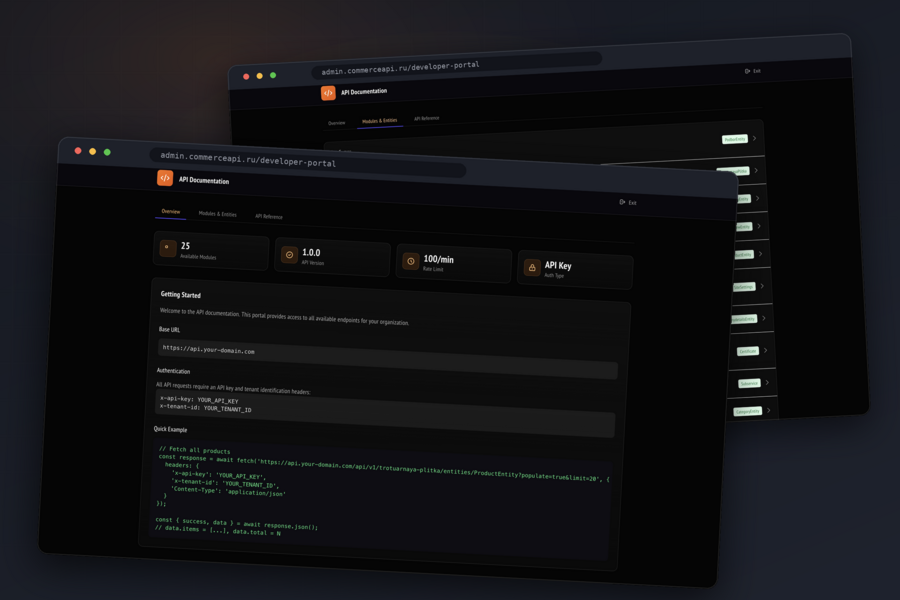Expand the PodborEntity row chevron
The height and width of the screenshot is (600, 900).
click(x=754, y=138)
